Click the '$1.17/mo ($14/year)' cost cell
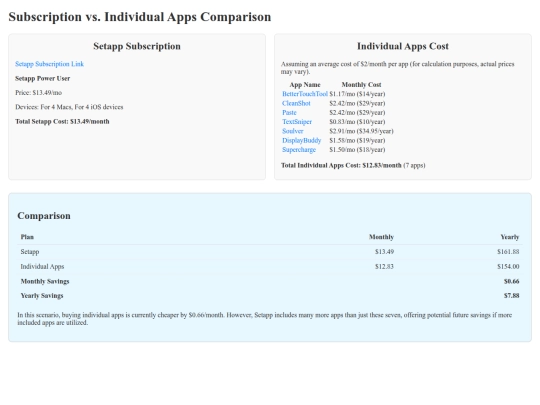The width and height of the screenshot is (540, 405). point(357,94)
